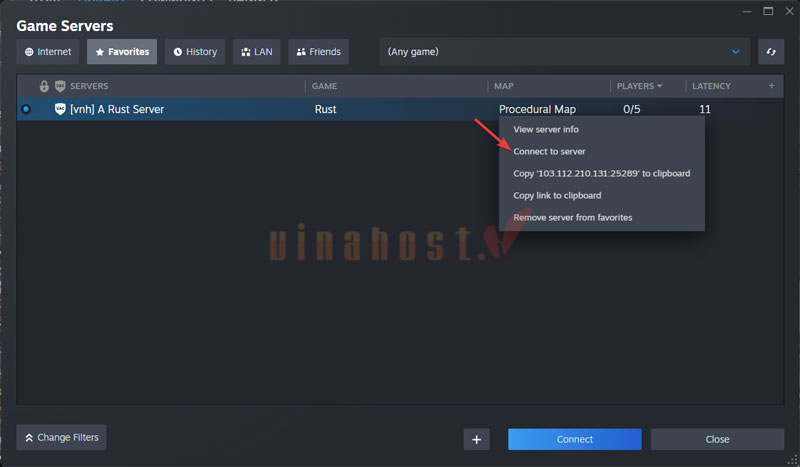Click the padlock password column icon
The height and width of the screenshot is (467, 800).
click(44, 87)
